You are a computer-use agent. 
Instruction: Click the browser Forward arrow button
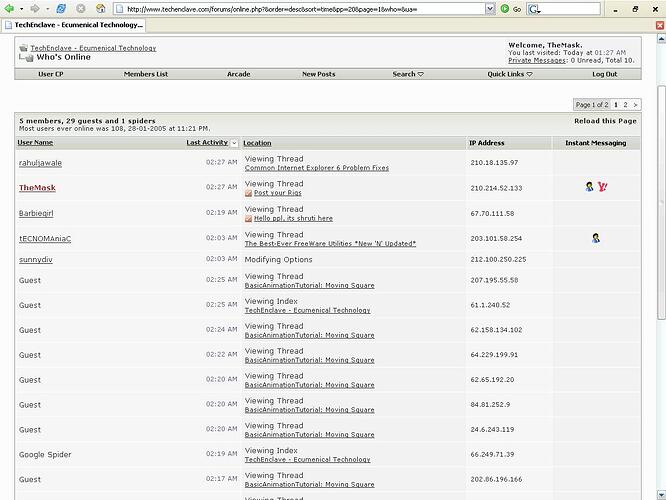pos(35,8)
